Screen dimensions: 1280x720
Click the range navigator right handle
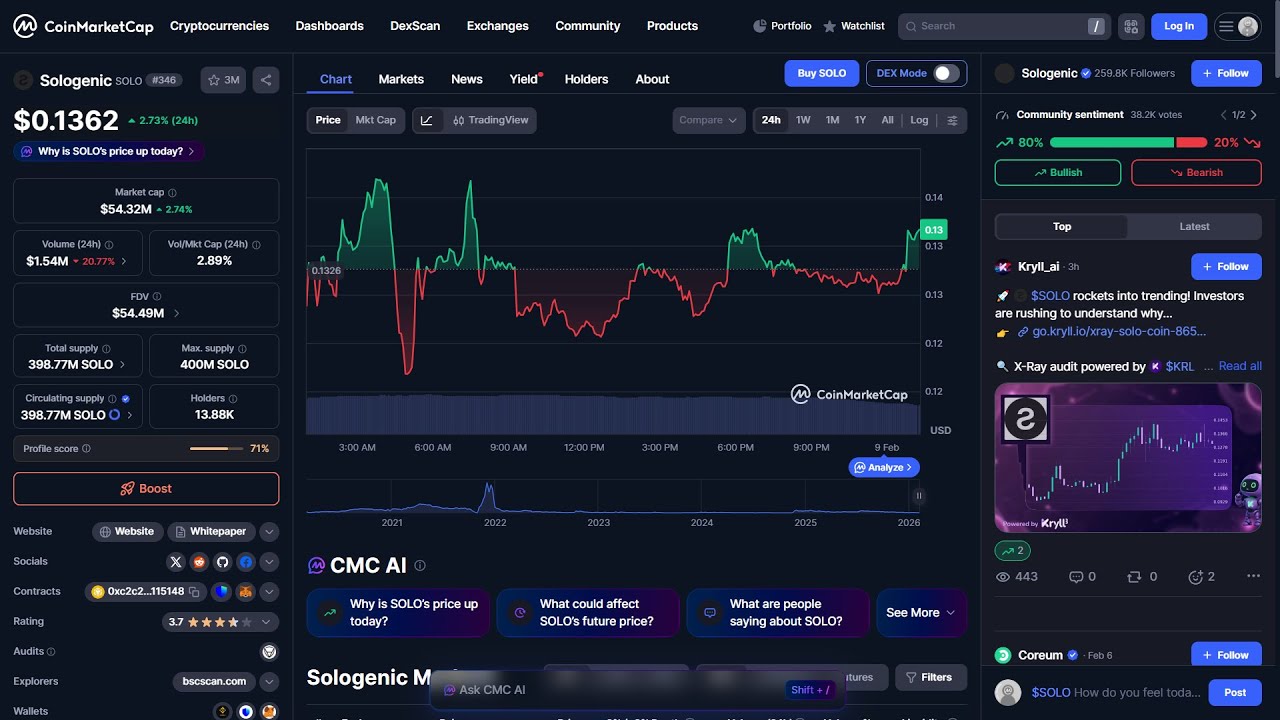(x=918, y=496)
